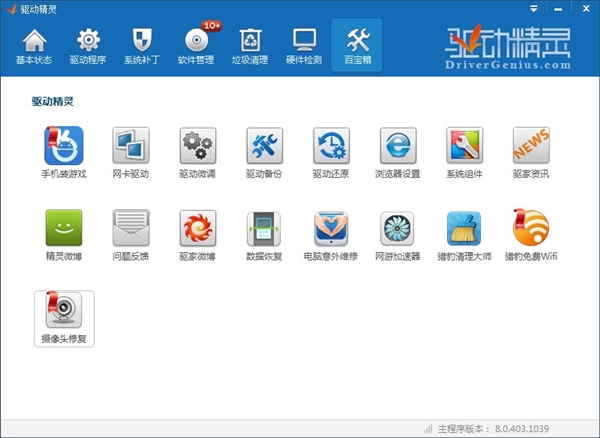Image resolution: width=600 pixels, height=438 pixels.
Task: Minimize the 驱动精灵 window
Action: point(558,9)
